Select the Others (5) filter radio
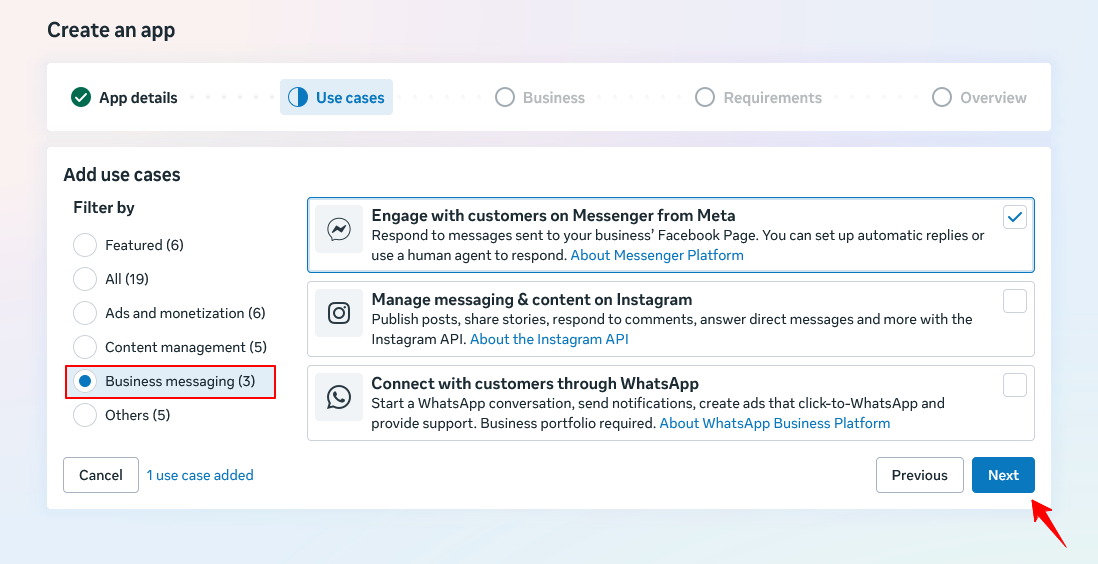The width and height of the screenshot is (1098, 564). click(85, 415)
